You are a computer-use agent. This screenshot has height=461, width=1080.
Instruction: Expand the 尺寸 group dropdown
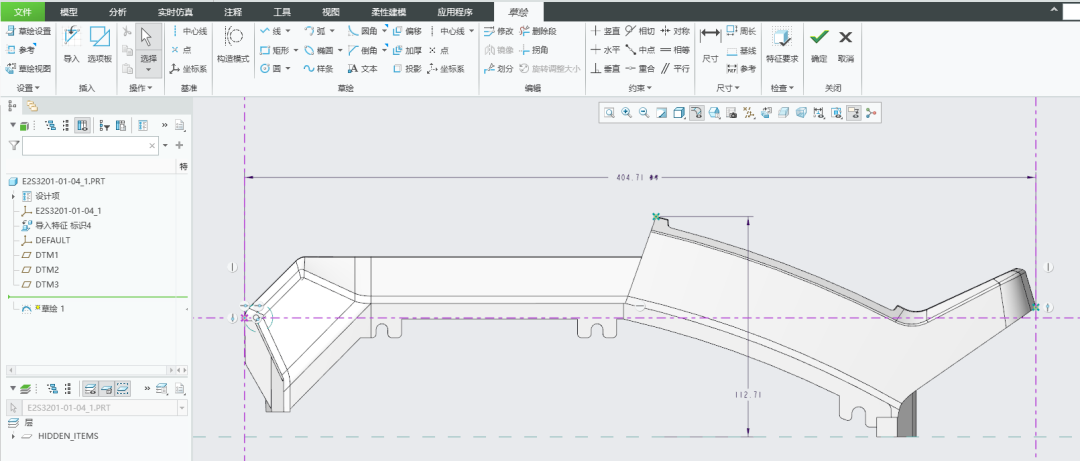click(x=728, y=88)
